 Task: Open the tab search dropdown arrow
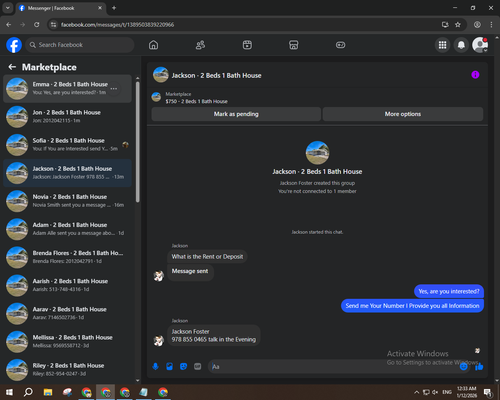coord(8,8)
